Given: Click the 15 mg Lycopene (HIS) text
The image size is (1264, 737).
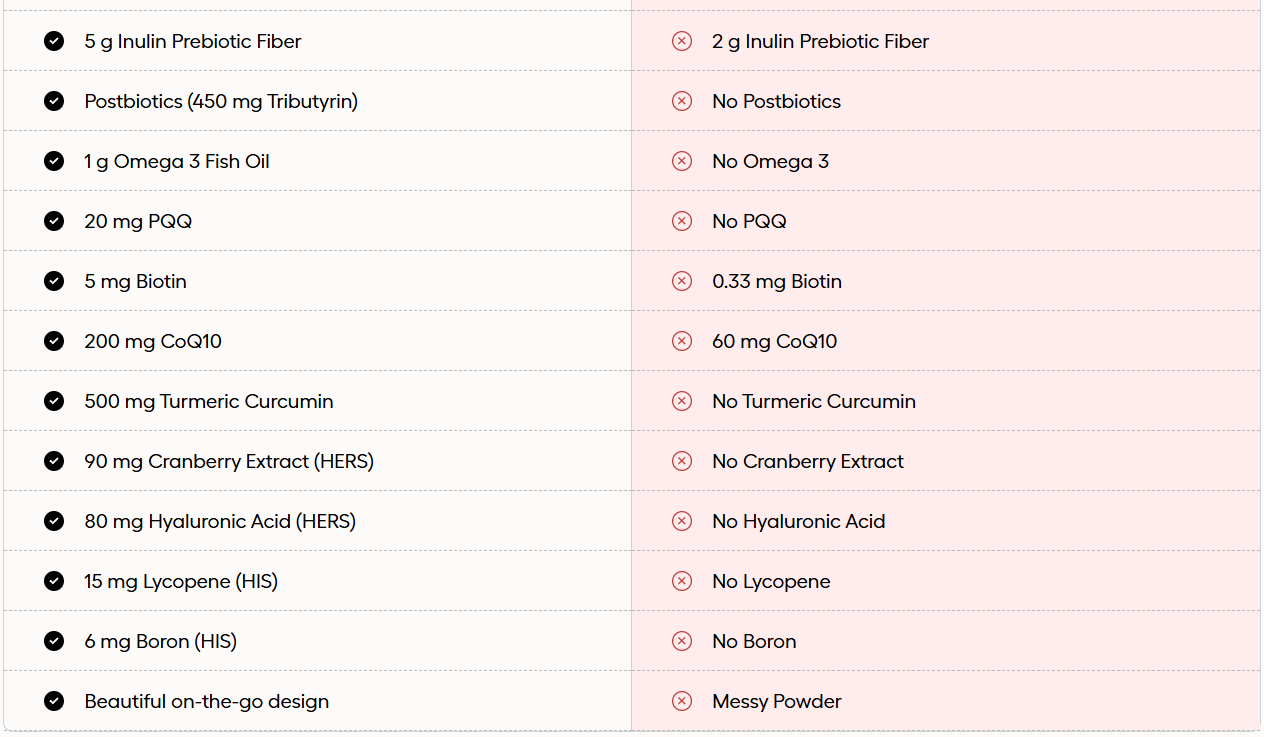Looking at the screenshot, I should click(x=181, y=581).
